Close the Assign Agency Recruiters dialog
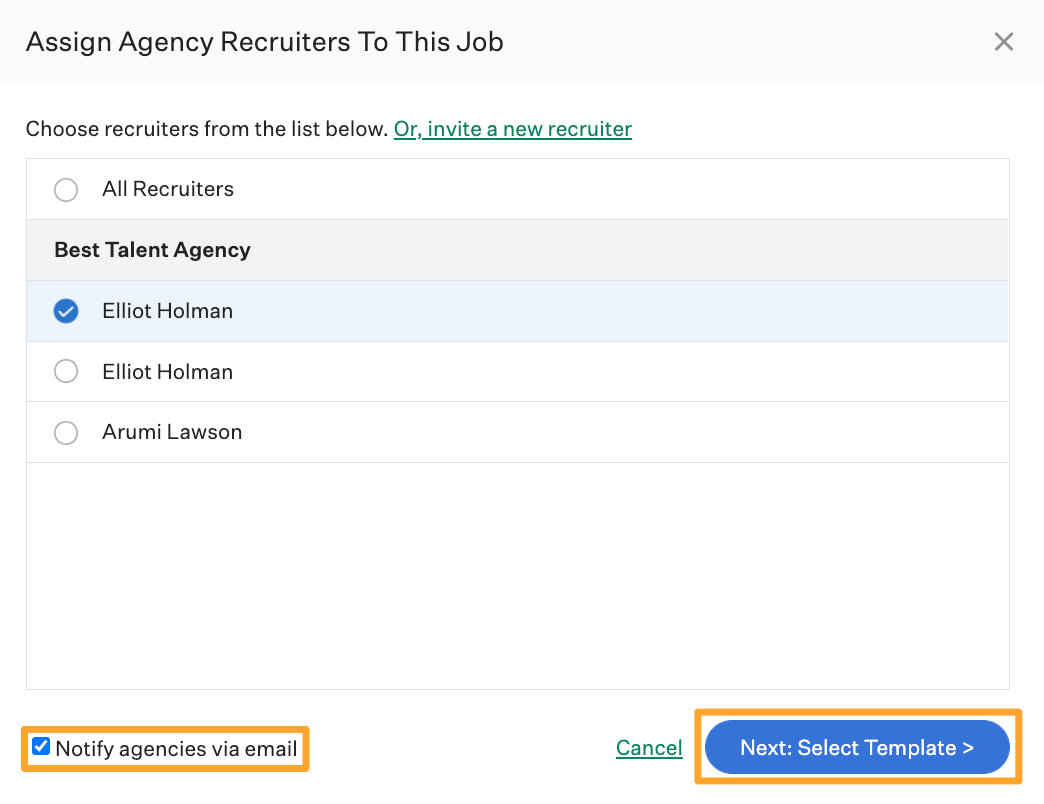 pyautogui.click(x=1003, y=42)
